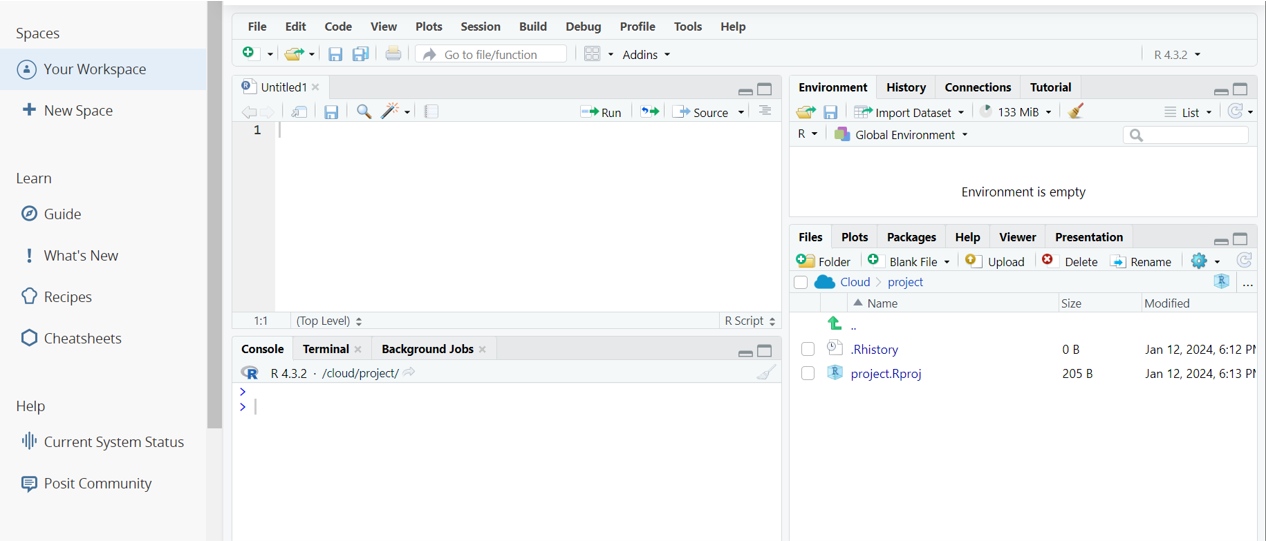Click the Delete button in Files

click(1069, 261)
